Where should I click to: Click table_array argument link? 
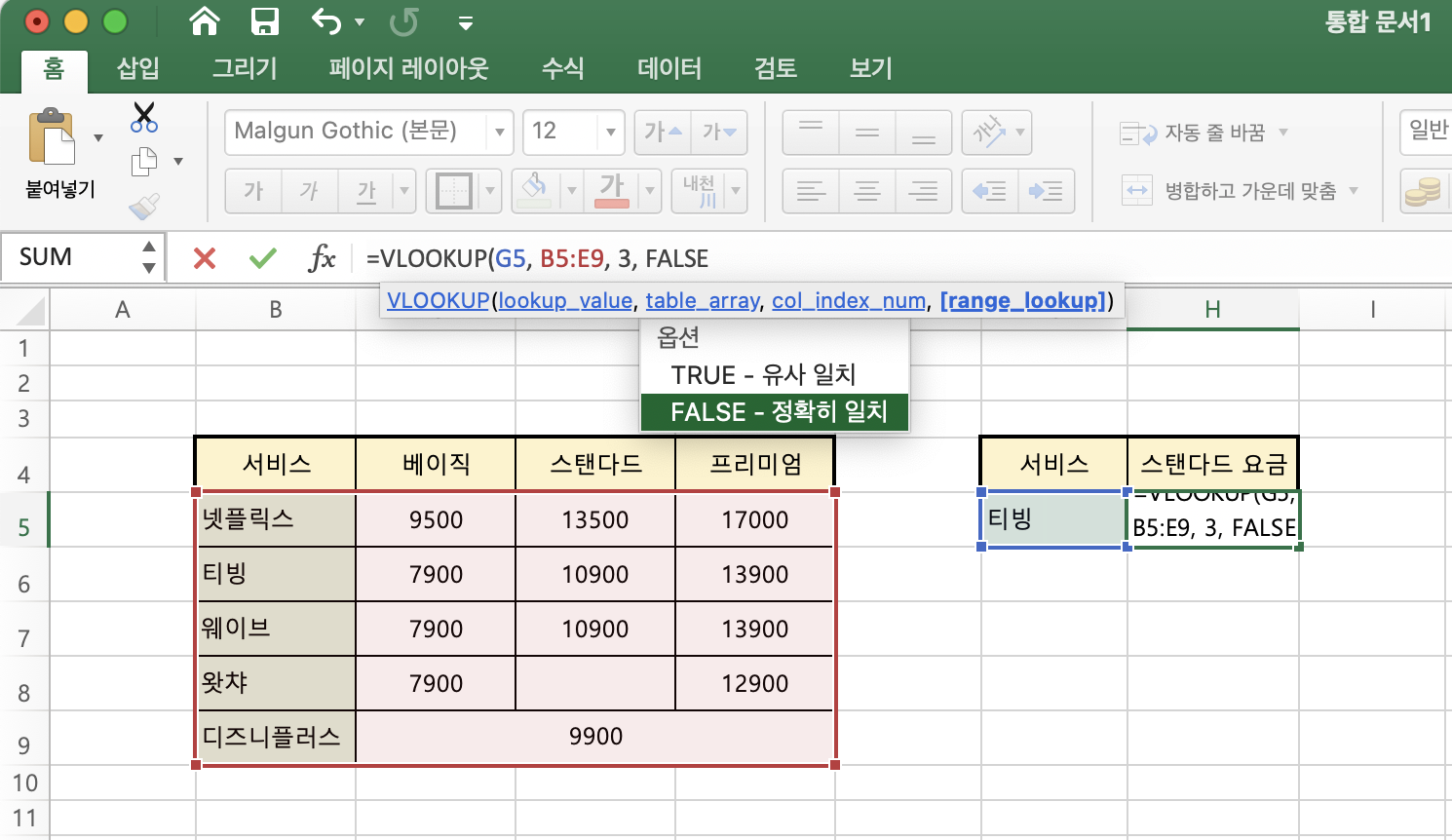tap(703, 300)
